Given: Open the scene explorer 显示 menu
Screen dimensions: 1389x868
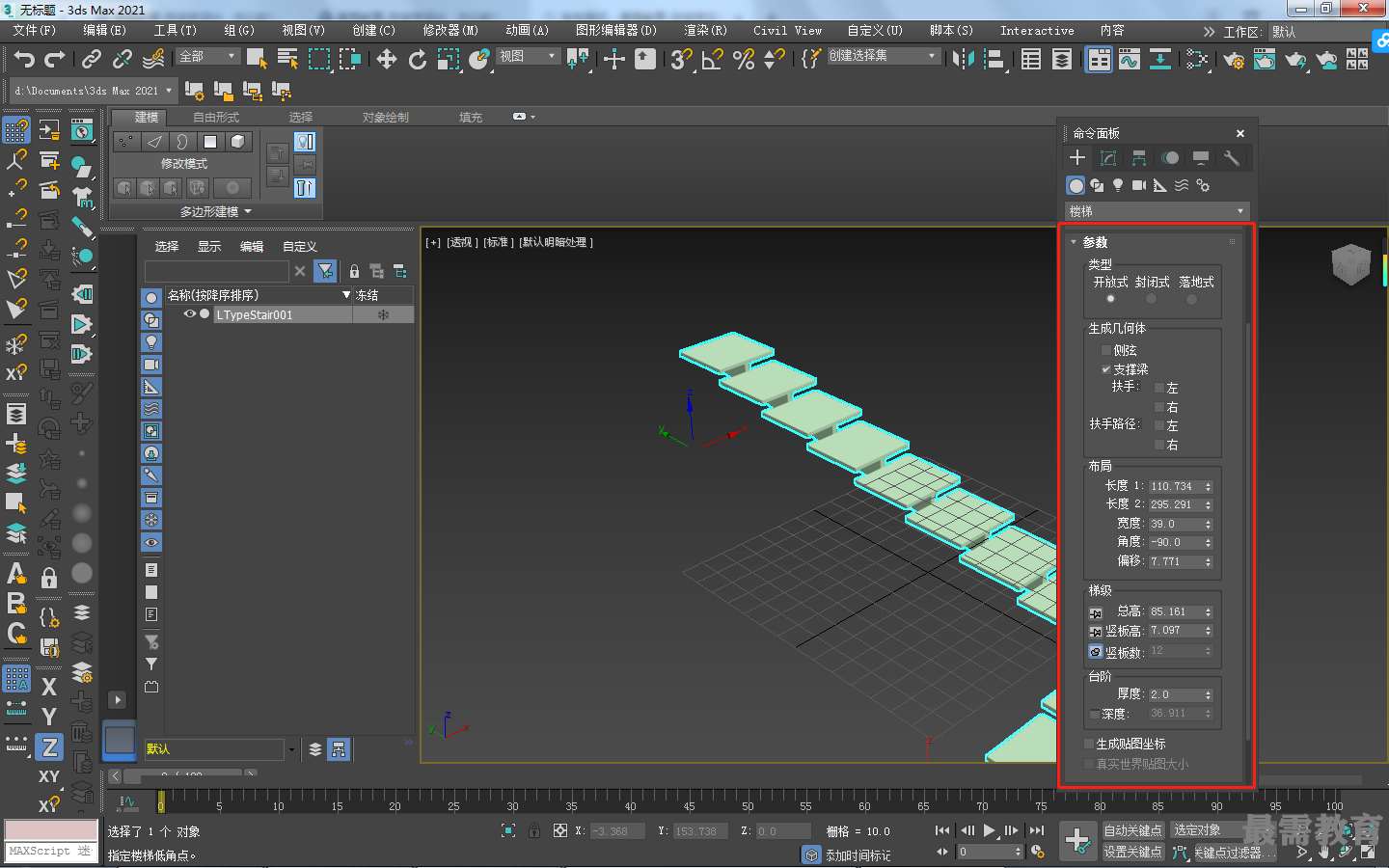Looking at the screenshot, I should click(x=209, y=247).
